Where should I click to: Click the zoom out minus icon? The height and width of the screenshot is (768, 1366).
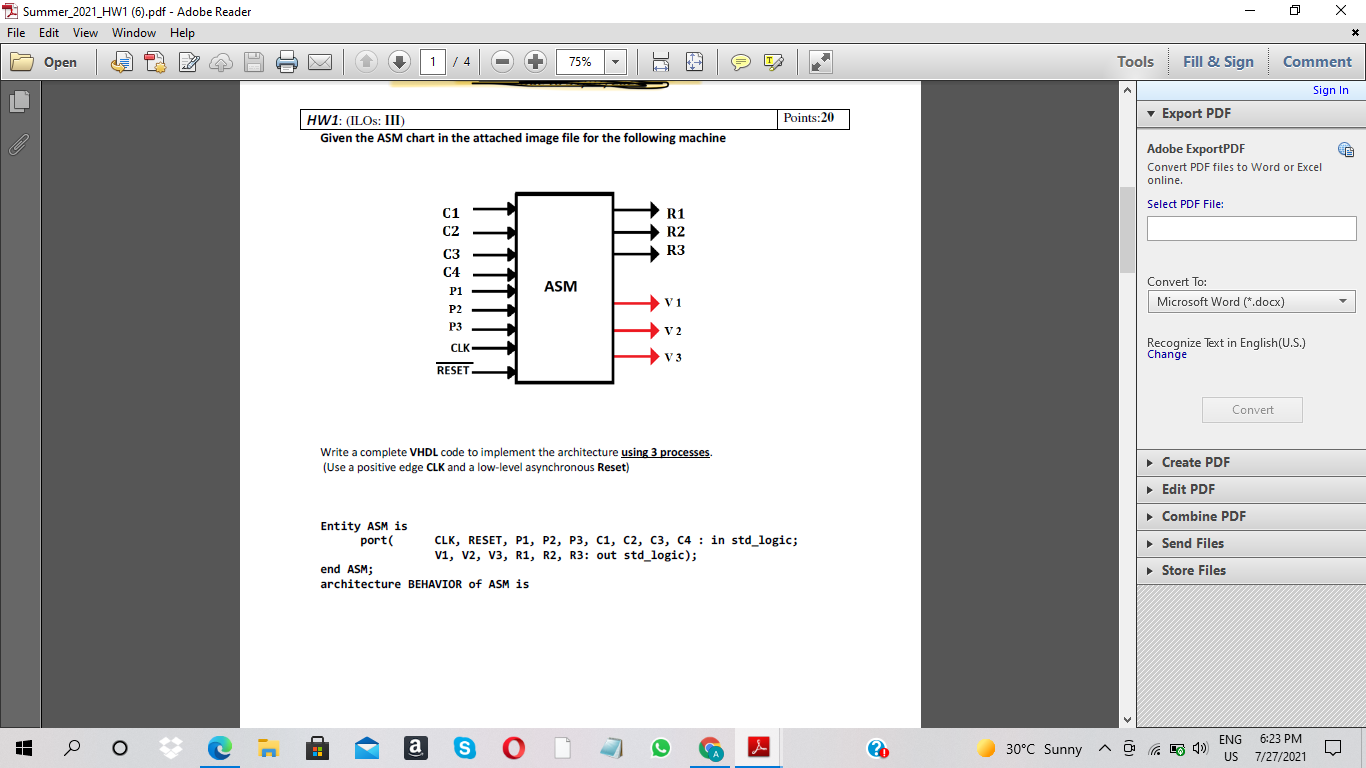click(502, 61)
